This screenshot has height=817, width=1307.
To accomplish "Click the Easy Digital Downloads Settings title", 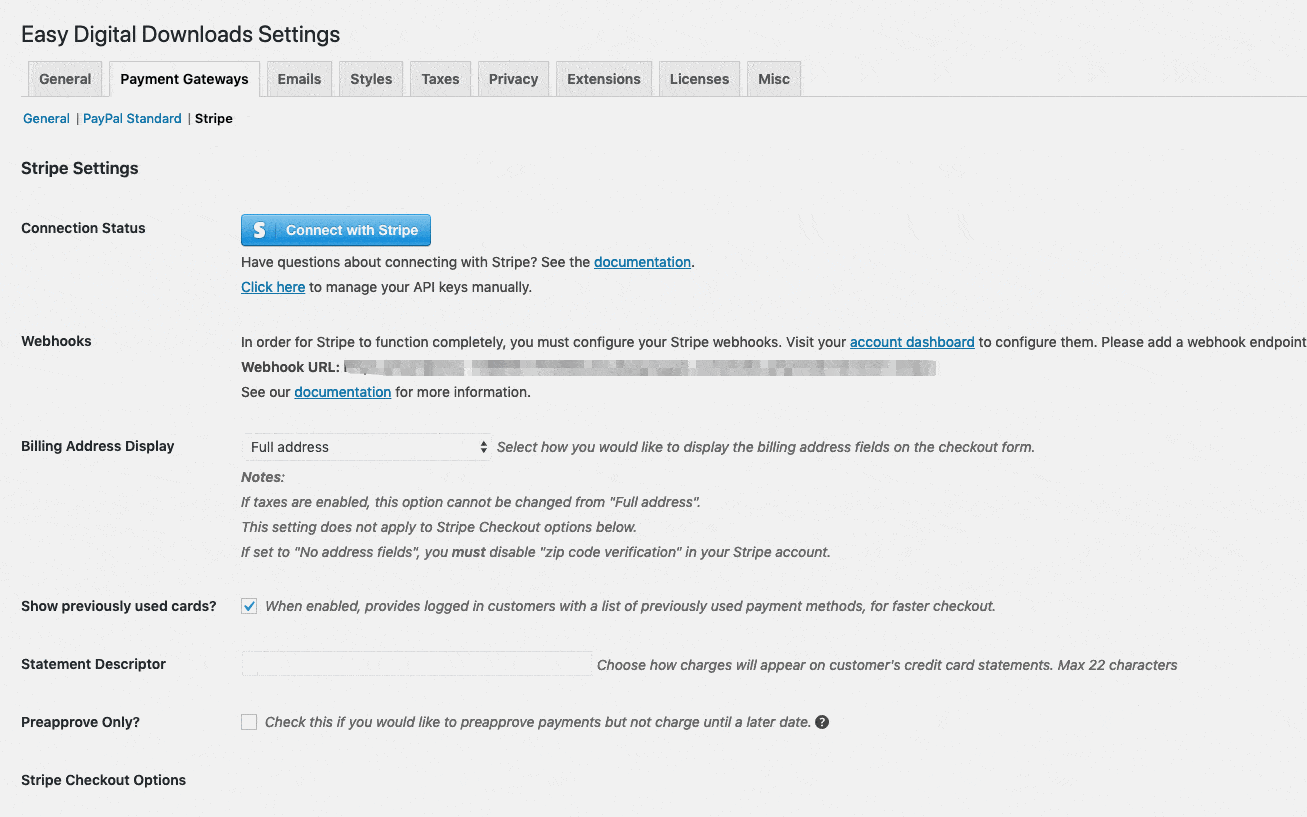I will (x=180, y=34).
